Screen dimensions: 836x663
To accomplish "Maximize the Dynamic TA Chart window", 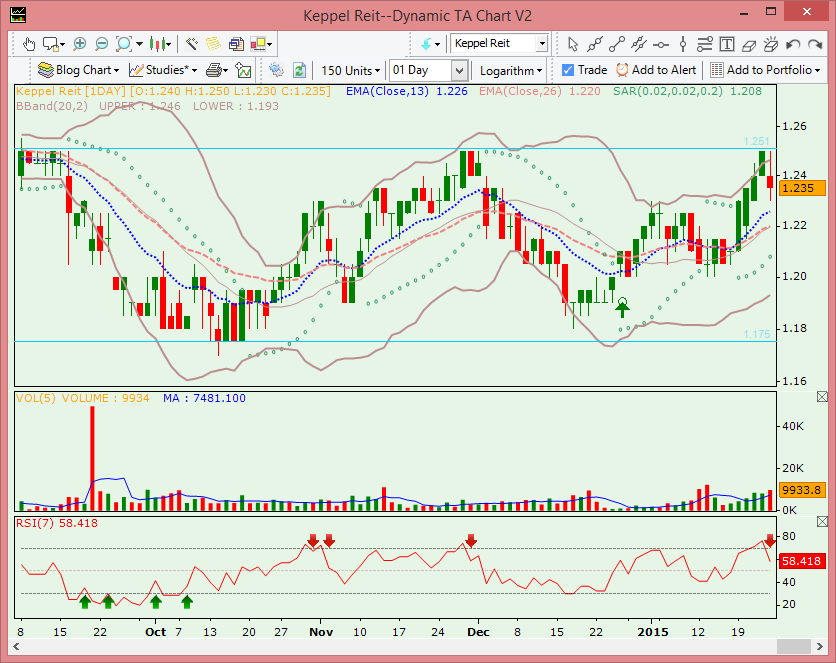I will (x=771, y=12).
